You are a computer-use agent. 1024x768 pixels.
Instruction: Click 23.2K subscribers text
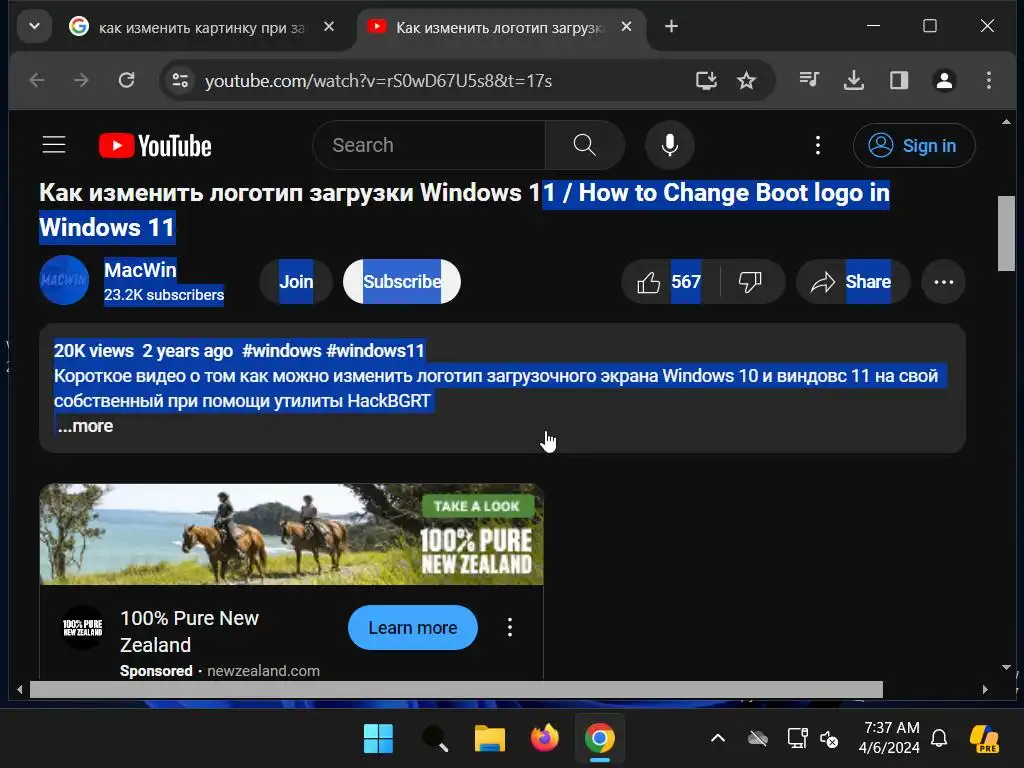point(164,295)
